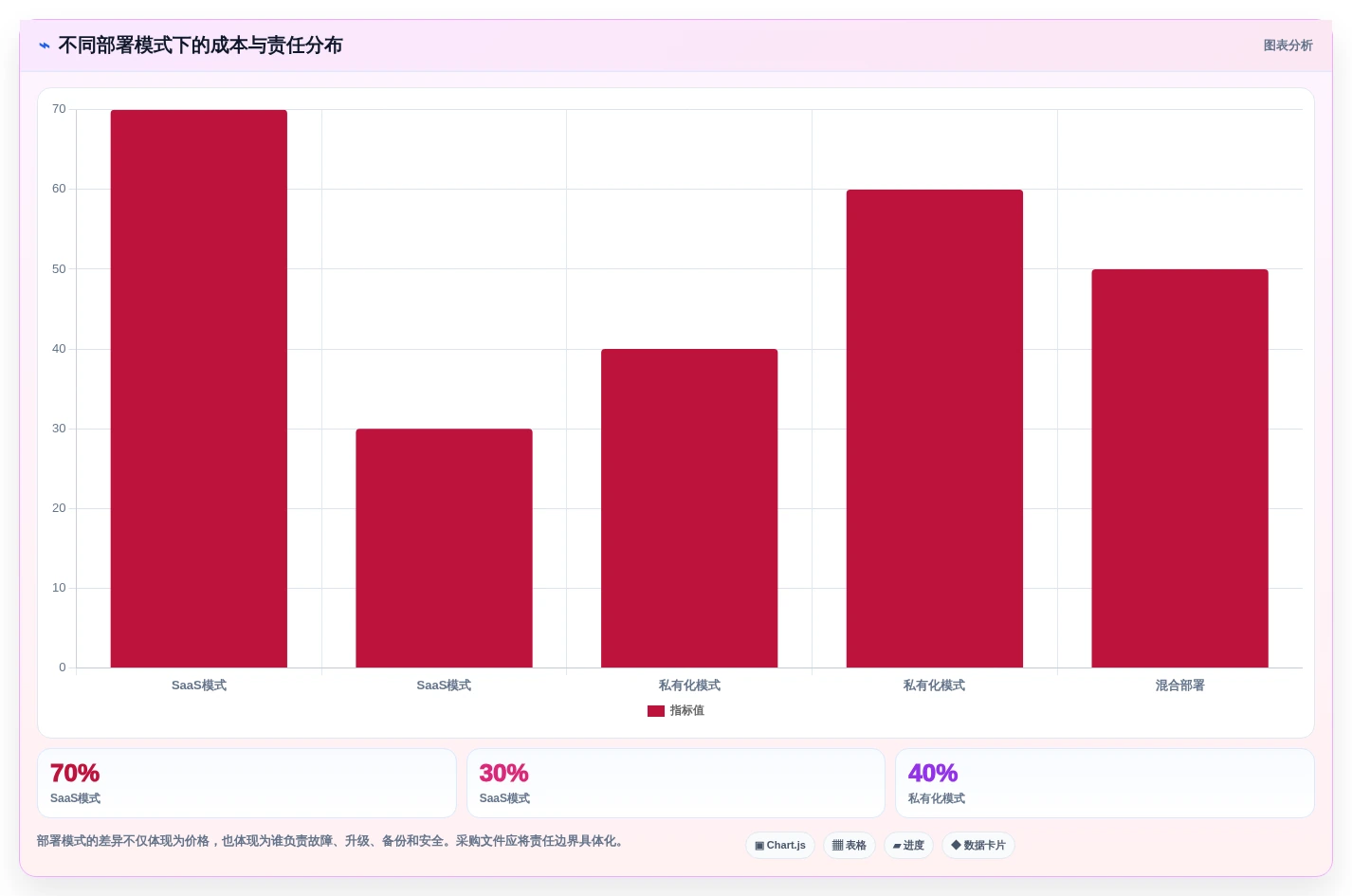Click the 进度 tag chip
Screen dimensions: 1352x896
tap(908, 846)
